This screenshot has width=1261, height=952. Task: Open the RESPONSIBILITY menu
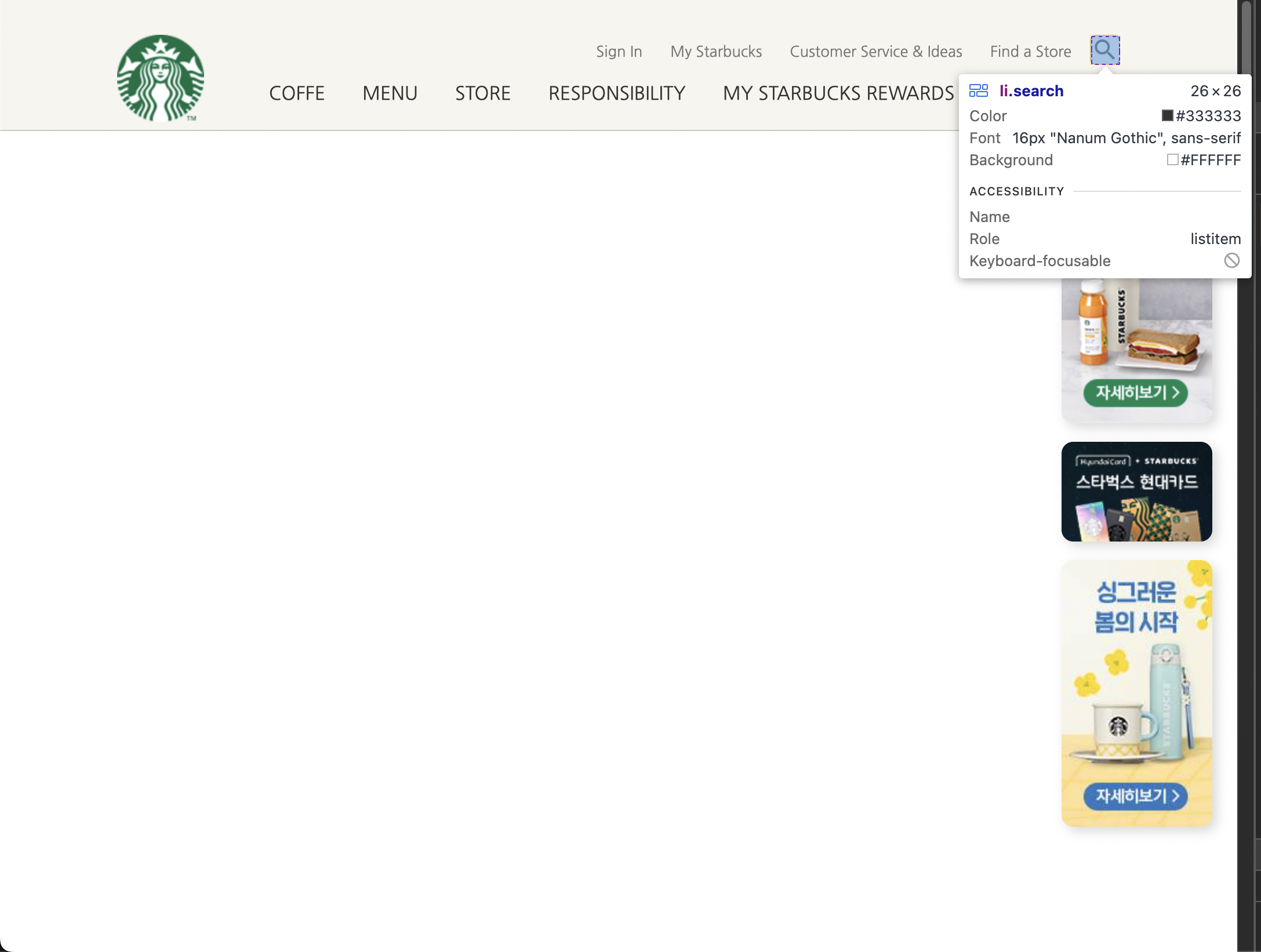tap(616, 93)
